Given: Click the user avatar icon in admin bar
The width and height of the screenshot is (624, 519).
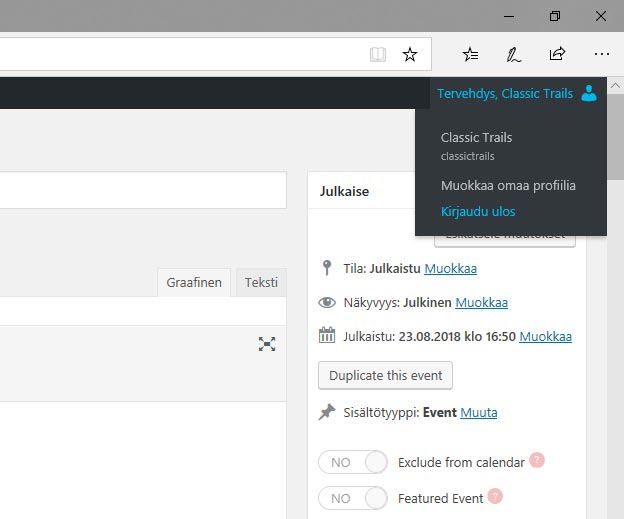Looking at the screenshot, I should click(589, 93).
